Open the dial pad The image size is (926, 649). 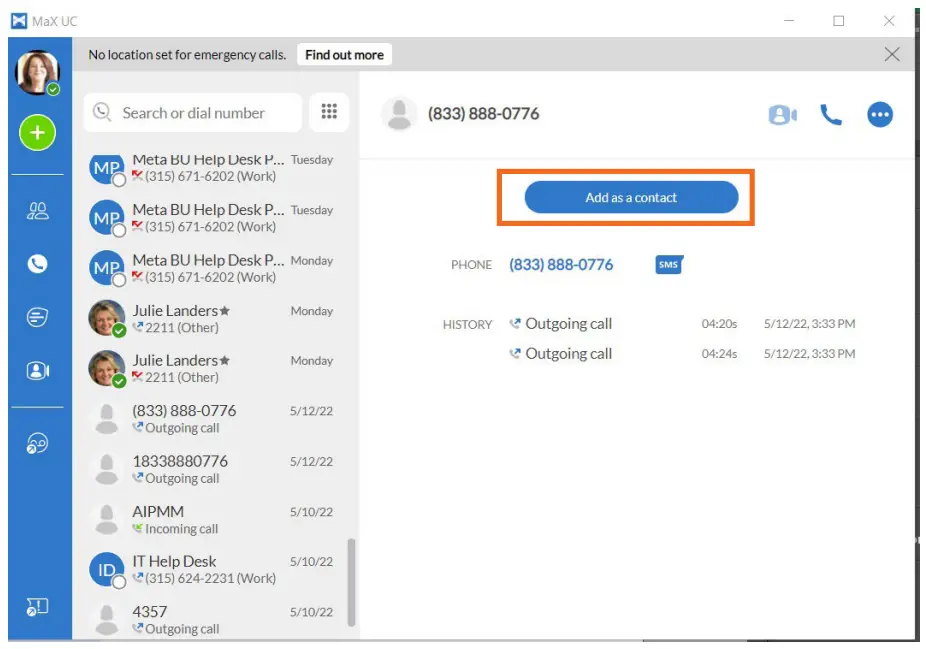coord(330,112)
